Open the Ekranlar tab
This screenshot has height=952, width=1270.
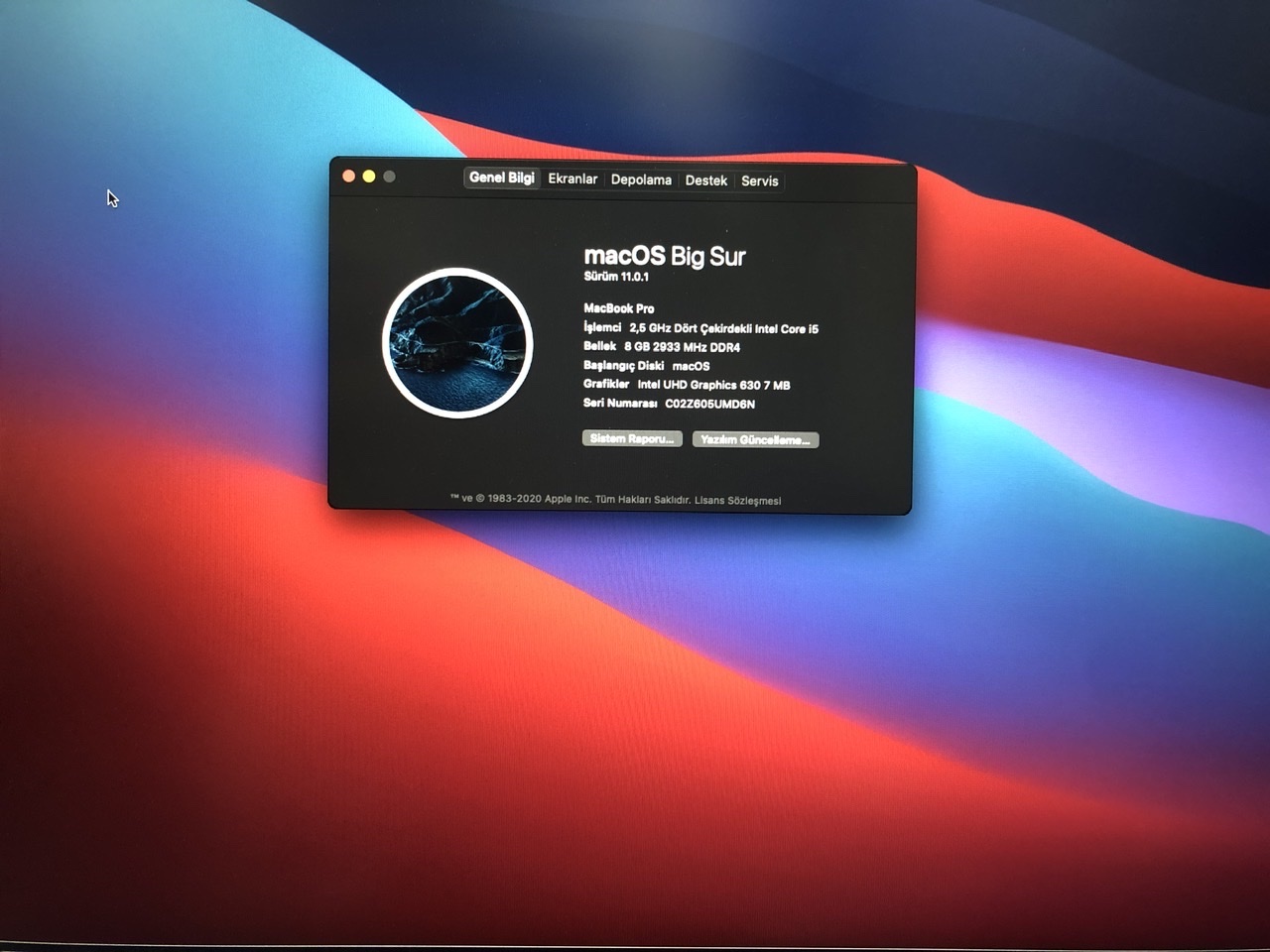click(x=572, y=178)
